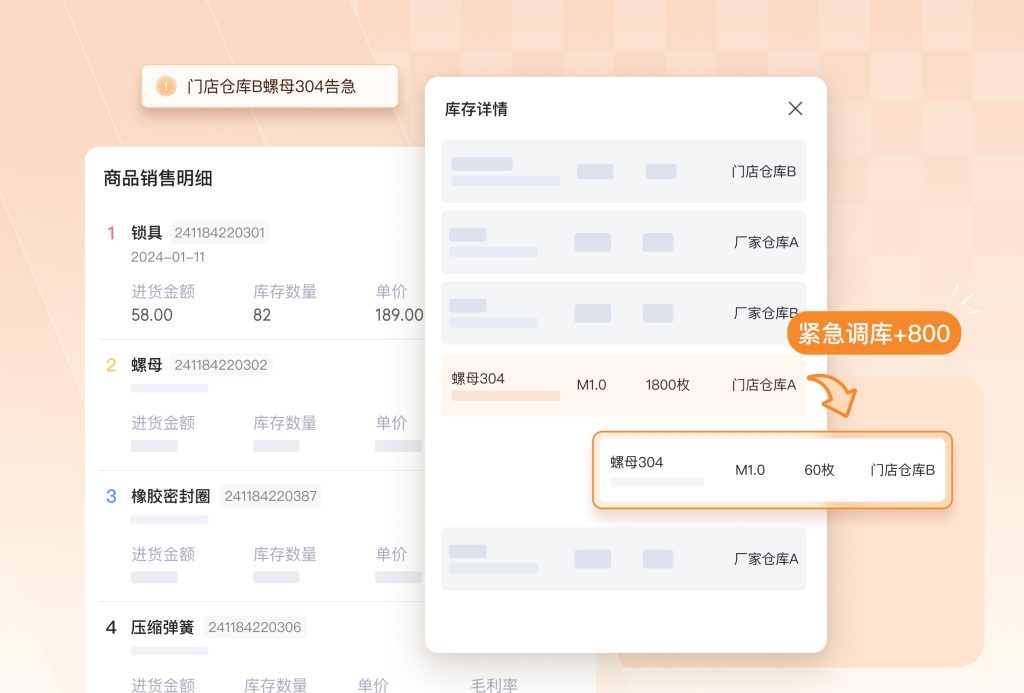Screen dimensions: 1024x693
Task: Click product code 241184220387
Action: click(270, 496)
